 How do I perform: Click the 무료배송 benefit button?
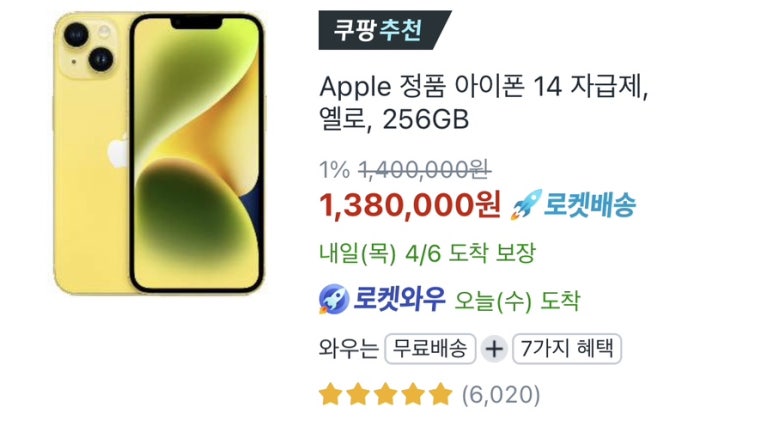[x=430, y=349]
